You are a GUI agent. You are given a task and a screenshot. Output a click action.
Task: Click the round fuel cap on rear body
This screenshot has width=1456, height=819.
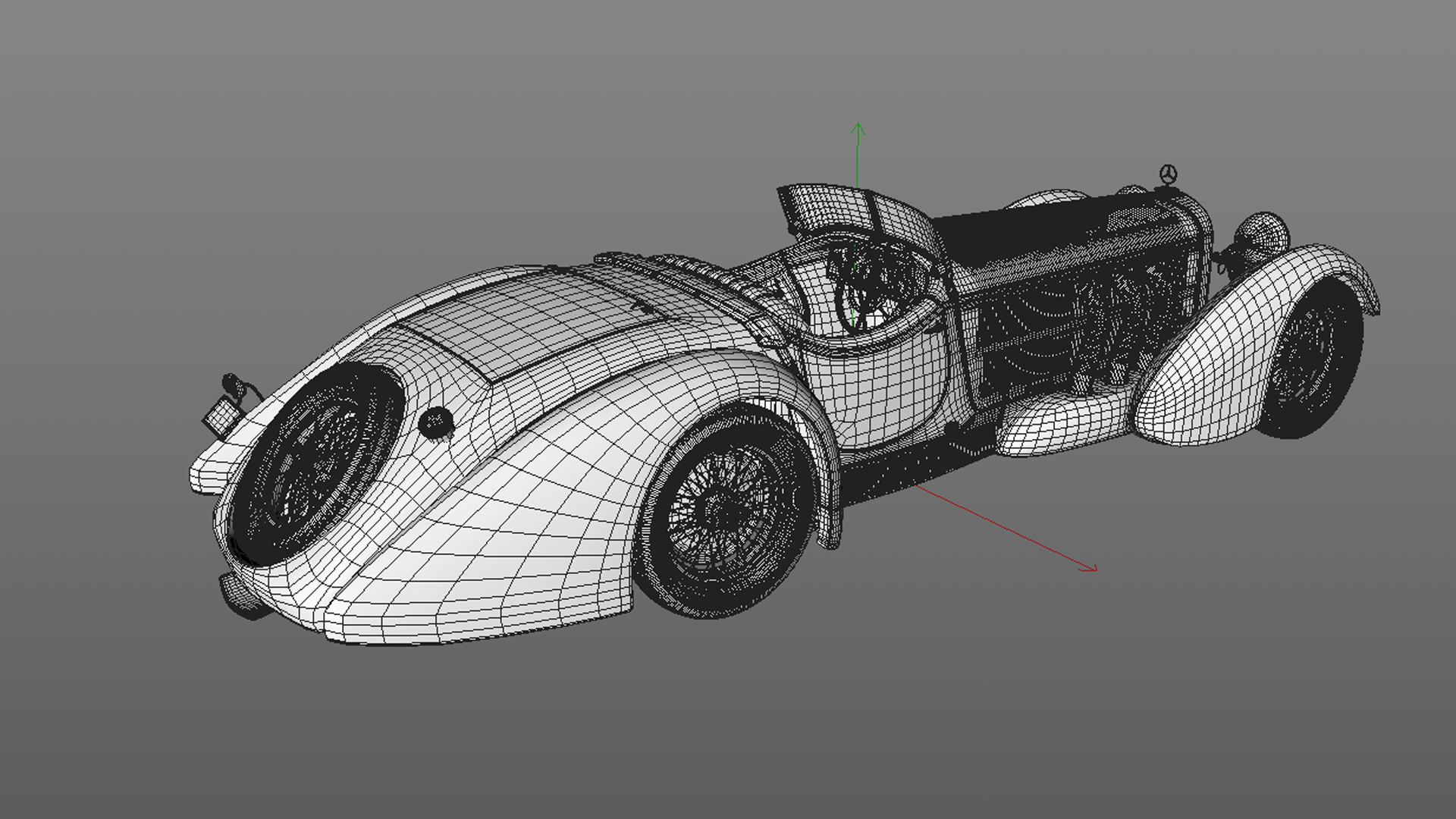(x=436, y=422)
